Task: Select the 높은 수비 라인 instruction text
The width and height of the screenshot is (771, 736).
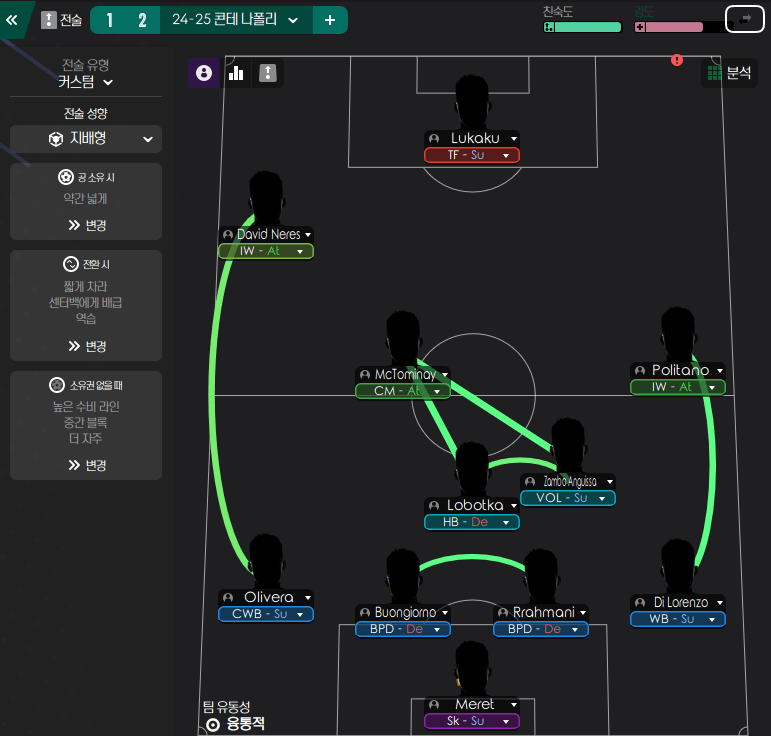Action: 86,407
